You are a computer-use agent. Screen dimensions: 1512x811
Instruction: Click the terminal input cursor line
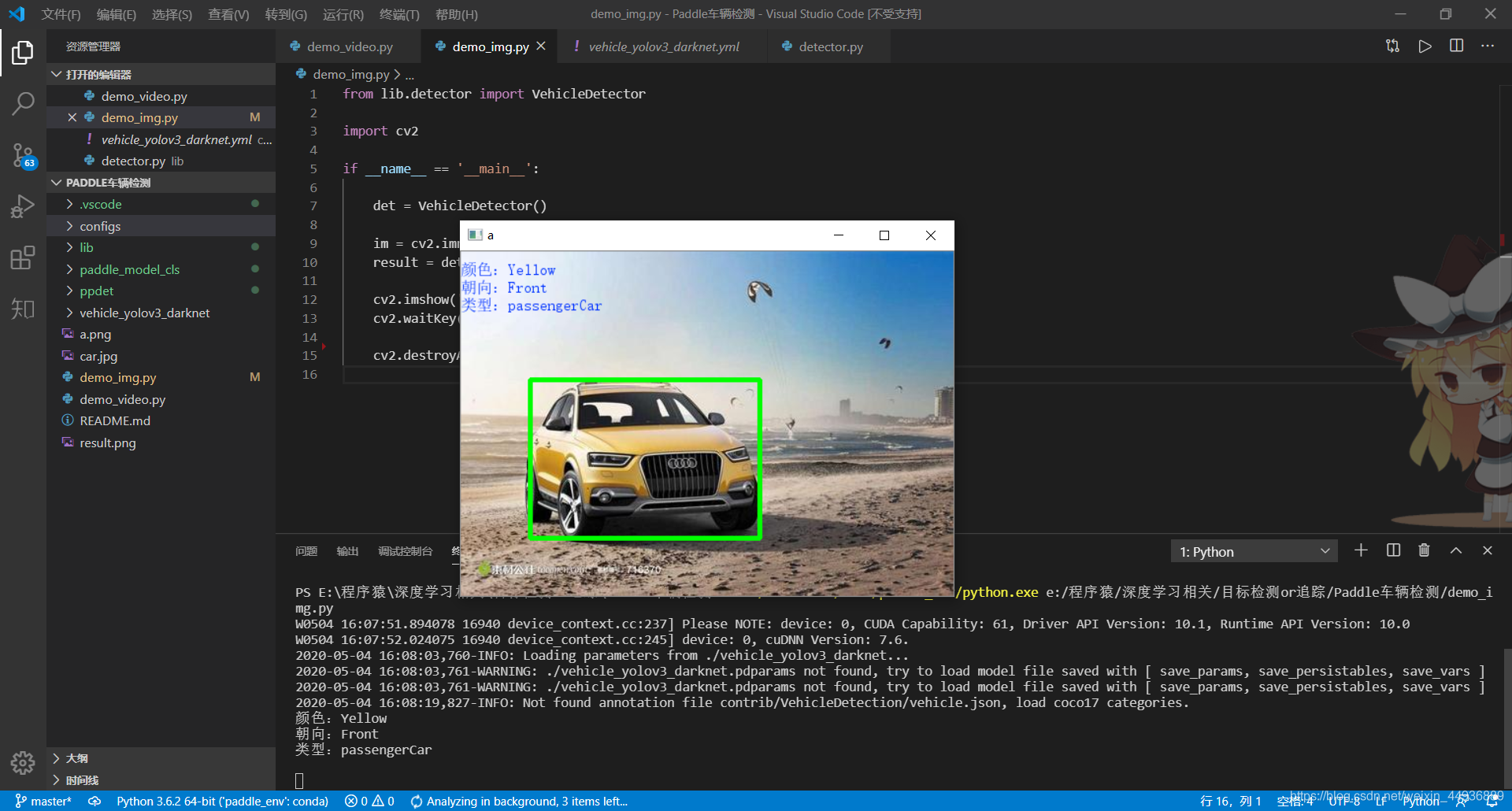(x=299, y=780)
